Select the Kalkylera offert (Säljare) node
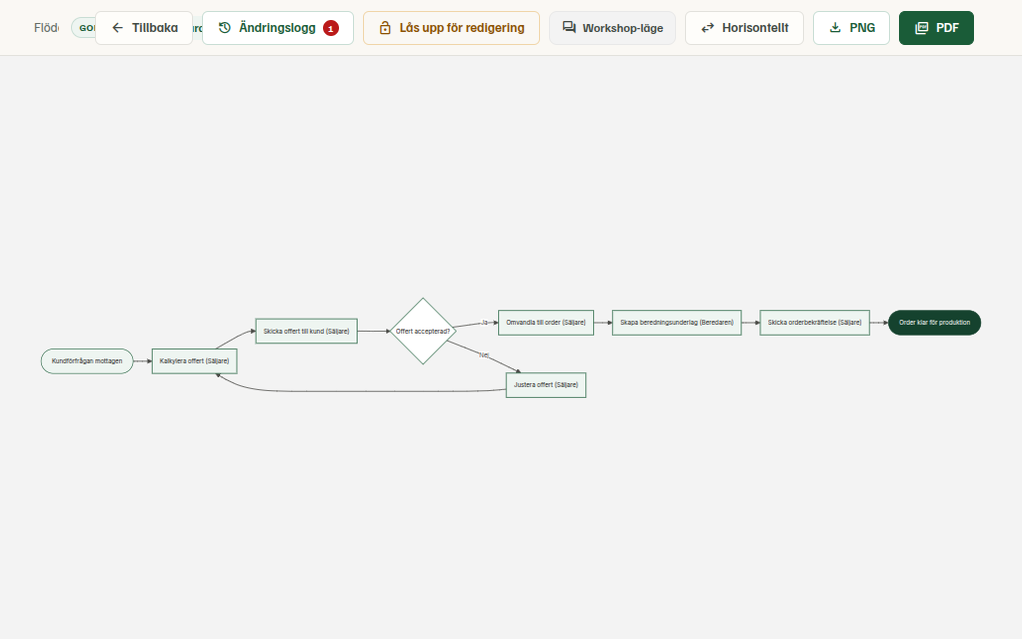 coord(194,361)
